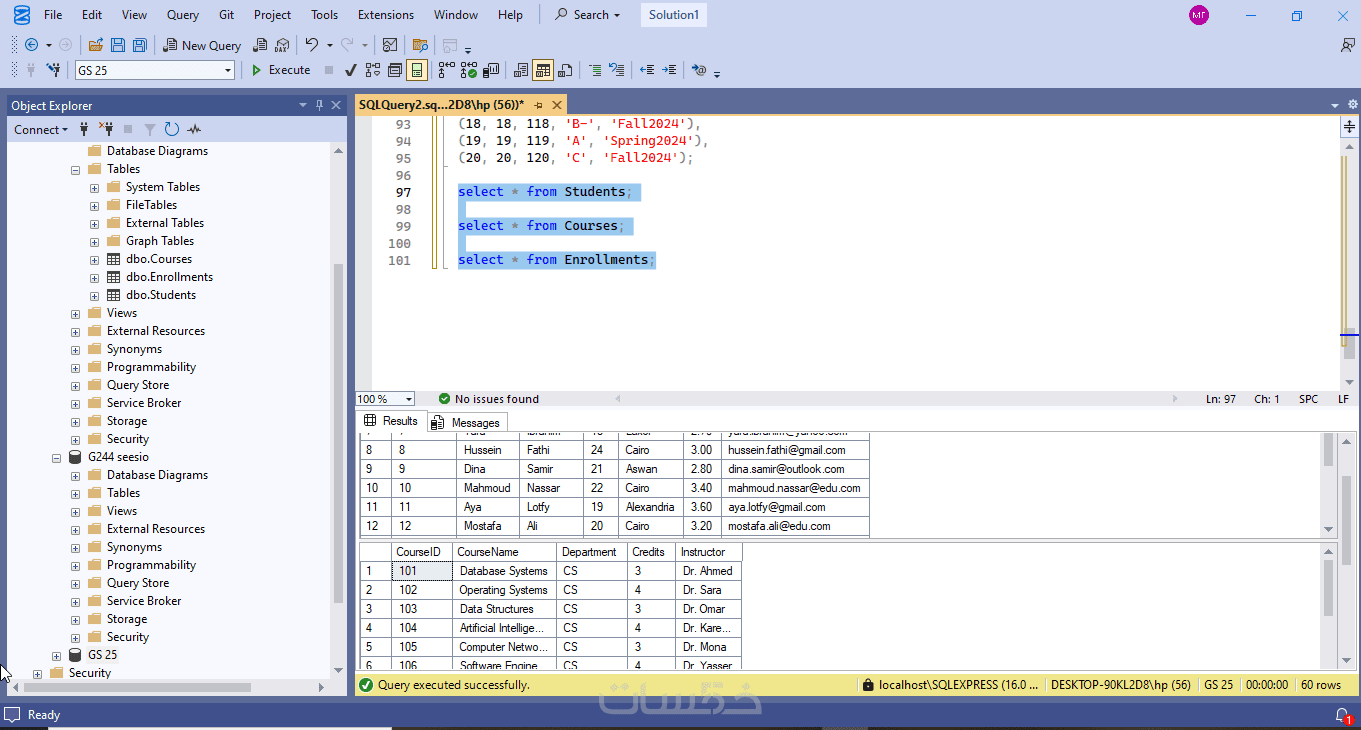
Task: Comment out the selected lines
Action: click(595, 70)
